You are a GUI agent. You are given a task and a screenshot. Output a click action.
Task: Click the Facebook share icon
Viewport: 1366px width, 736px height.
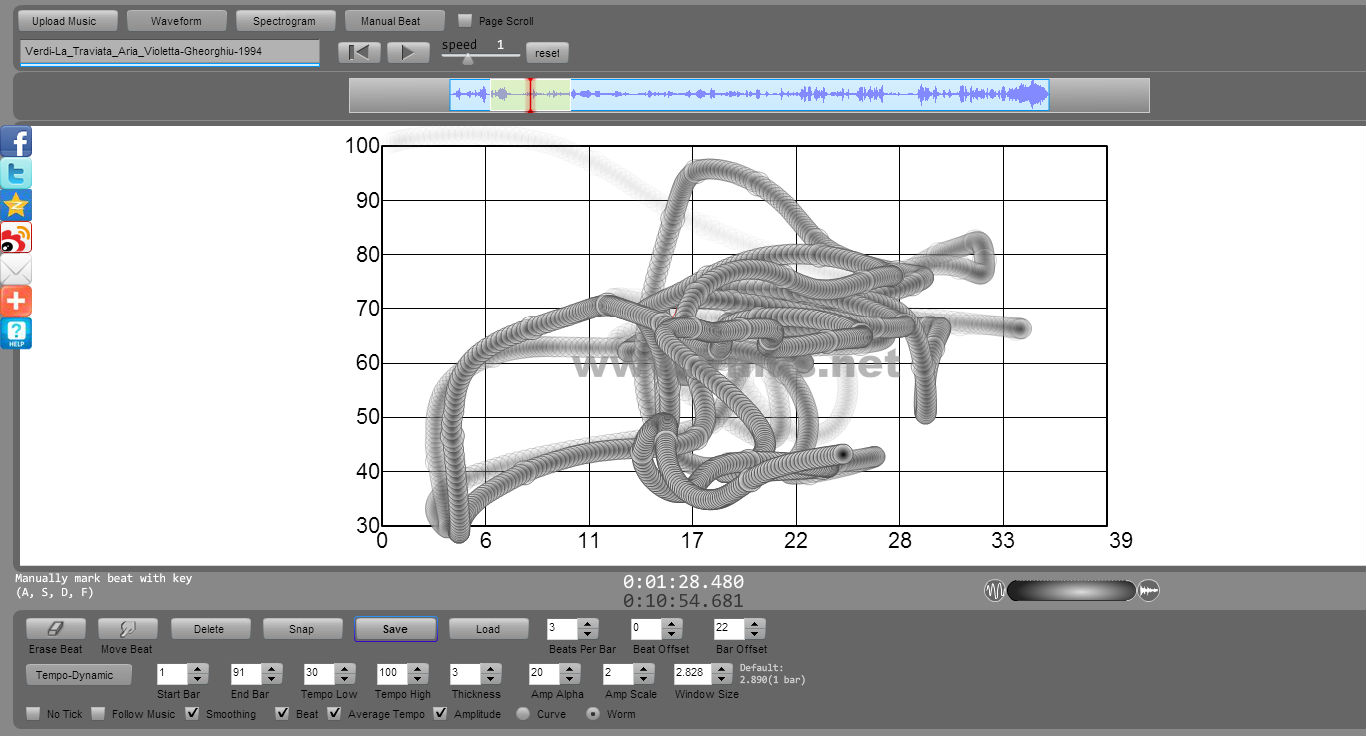point(16,142)
